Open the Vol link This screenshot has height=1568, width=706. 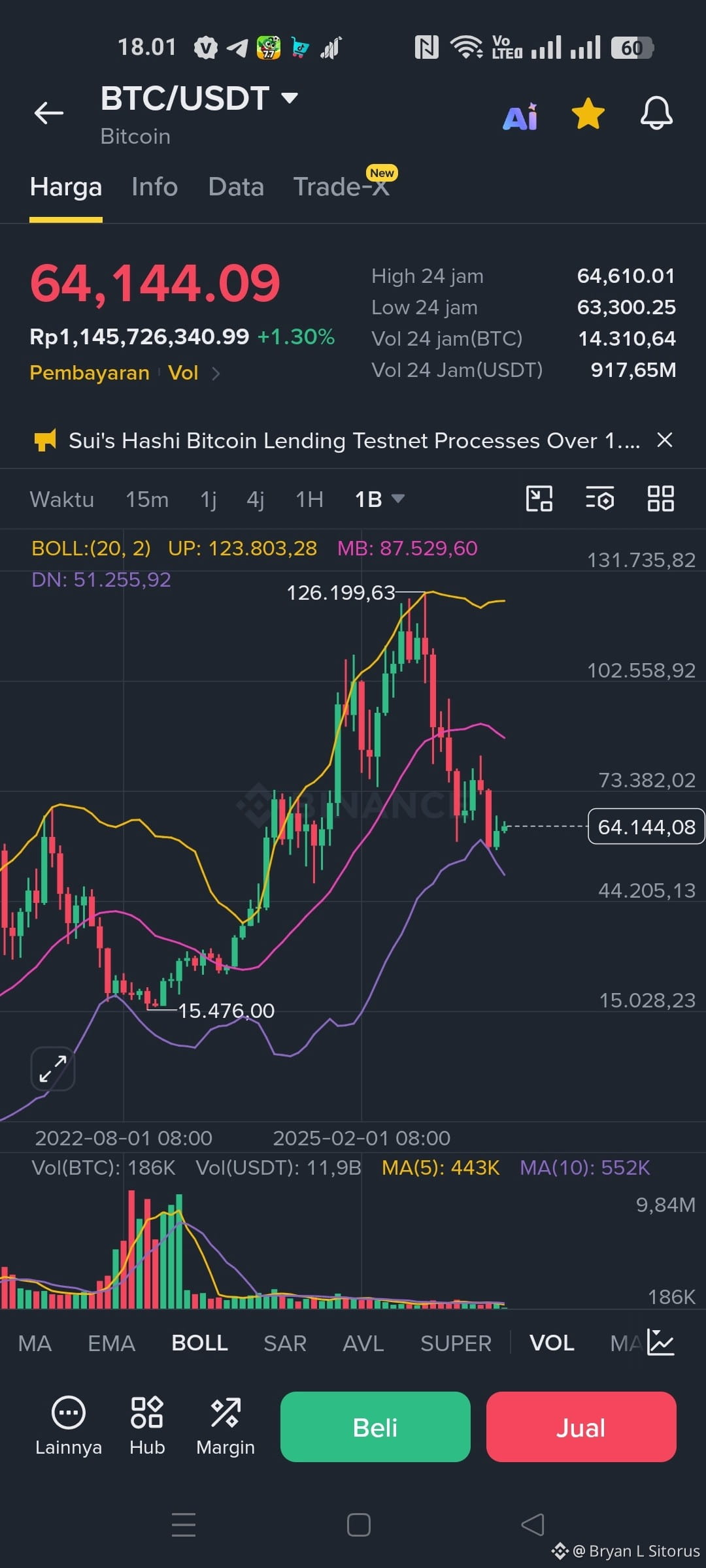(183, 373)
